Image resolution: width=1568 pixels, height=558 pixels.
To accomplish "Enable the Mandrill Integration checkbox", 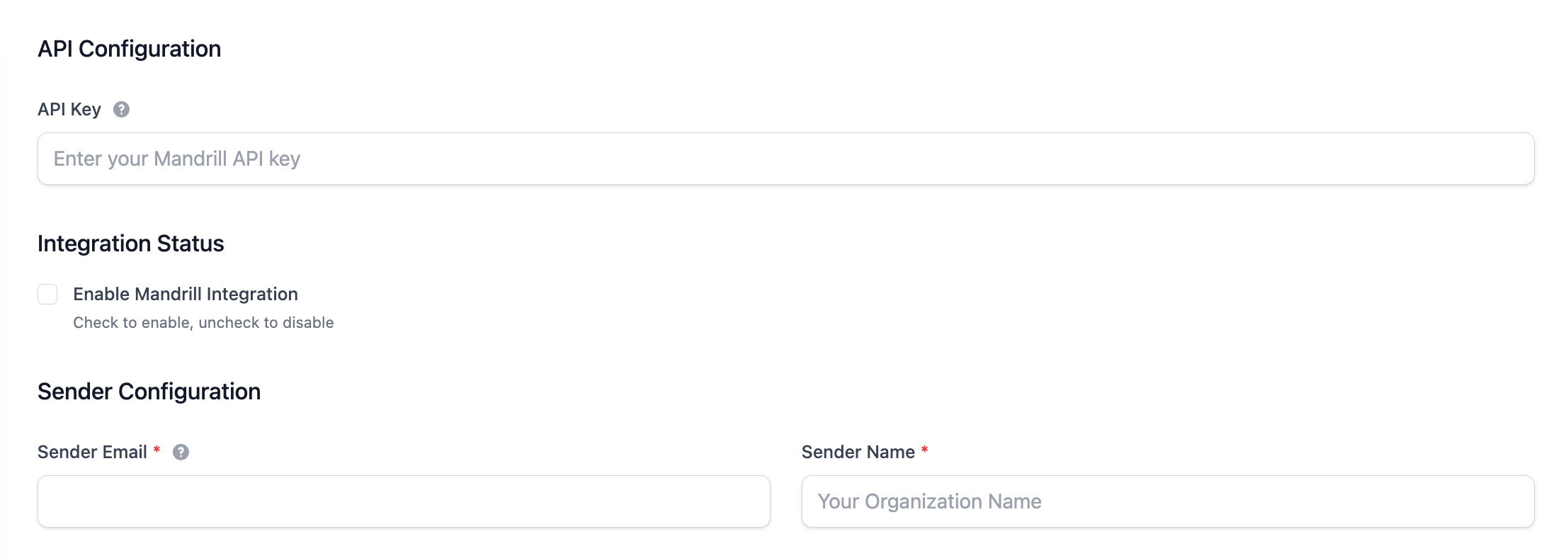I will coord(47,294).
